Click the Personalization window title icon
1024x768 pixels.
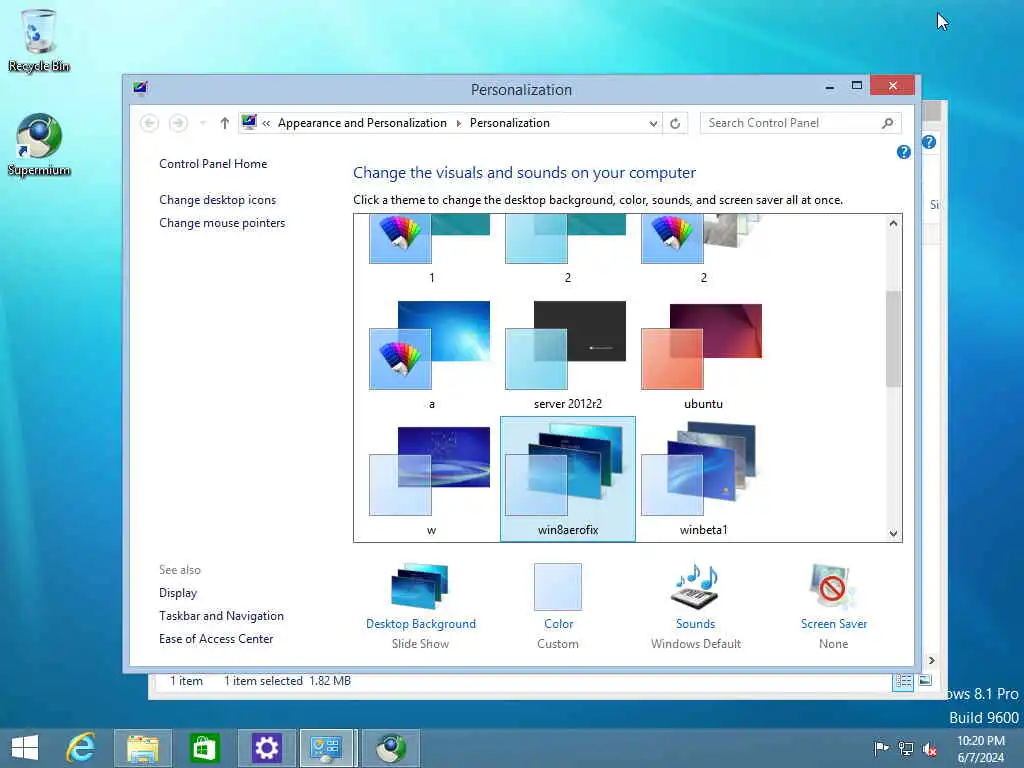(x=140, y=88)
